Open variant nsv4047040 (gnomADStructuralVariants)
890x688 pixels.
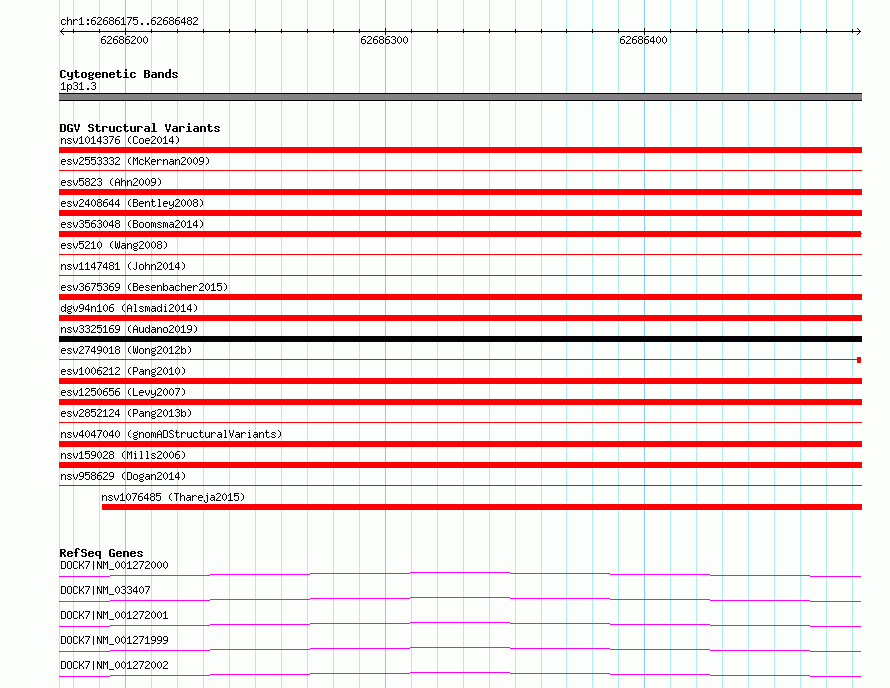point(171,434)
